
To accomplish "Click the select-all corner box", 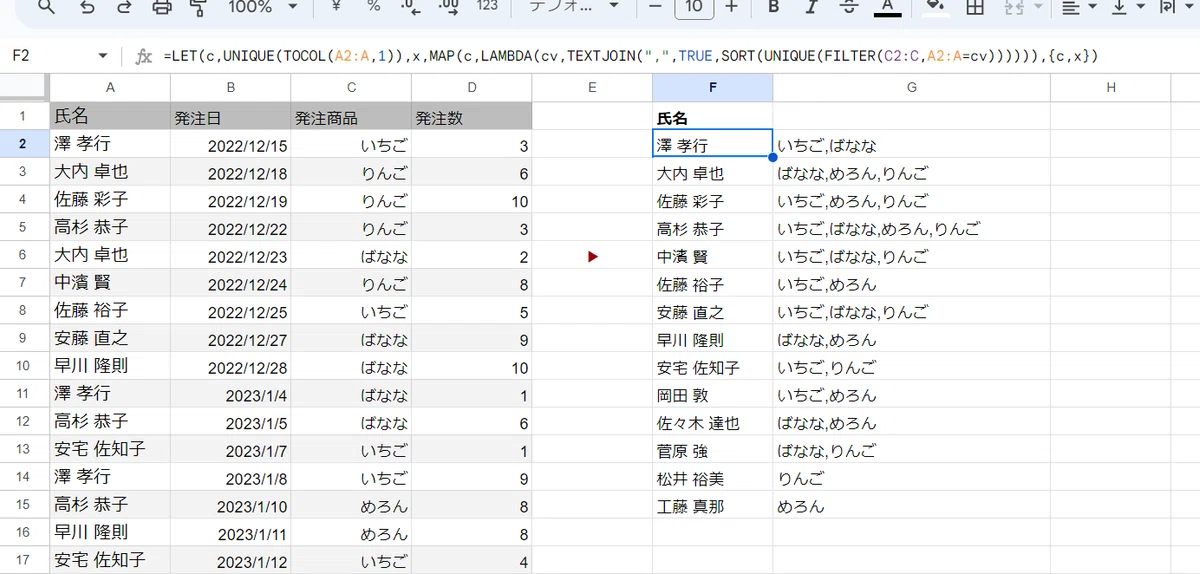I will pos(24,87).
